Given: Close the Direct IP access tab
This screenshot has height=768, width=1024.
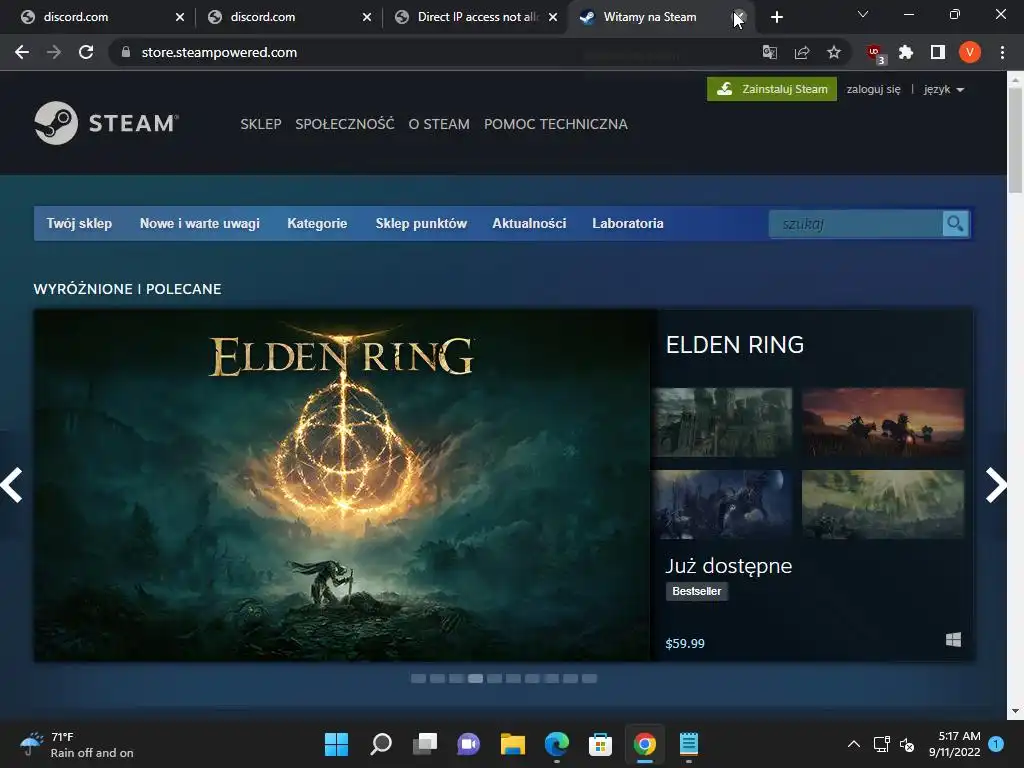Looking at the screenshot, I should pyautogui.click(x=553, y=17).
